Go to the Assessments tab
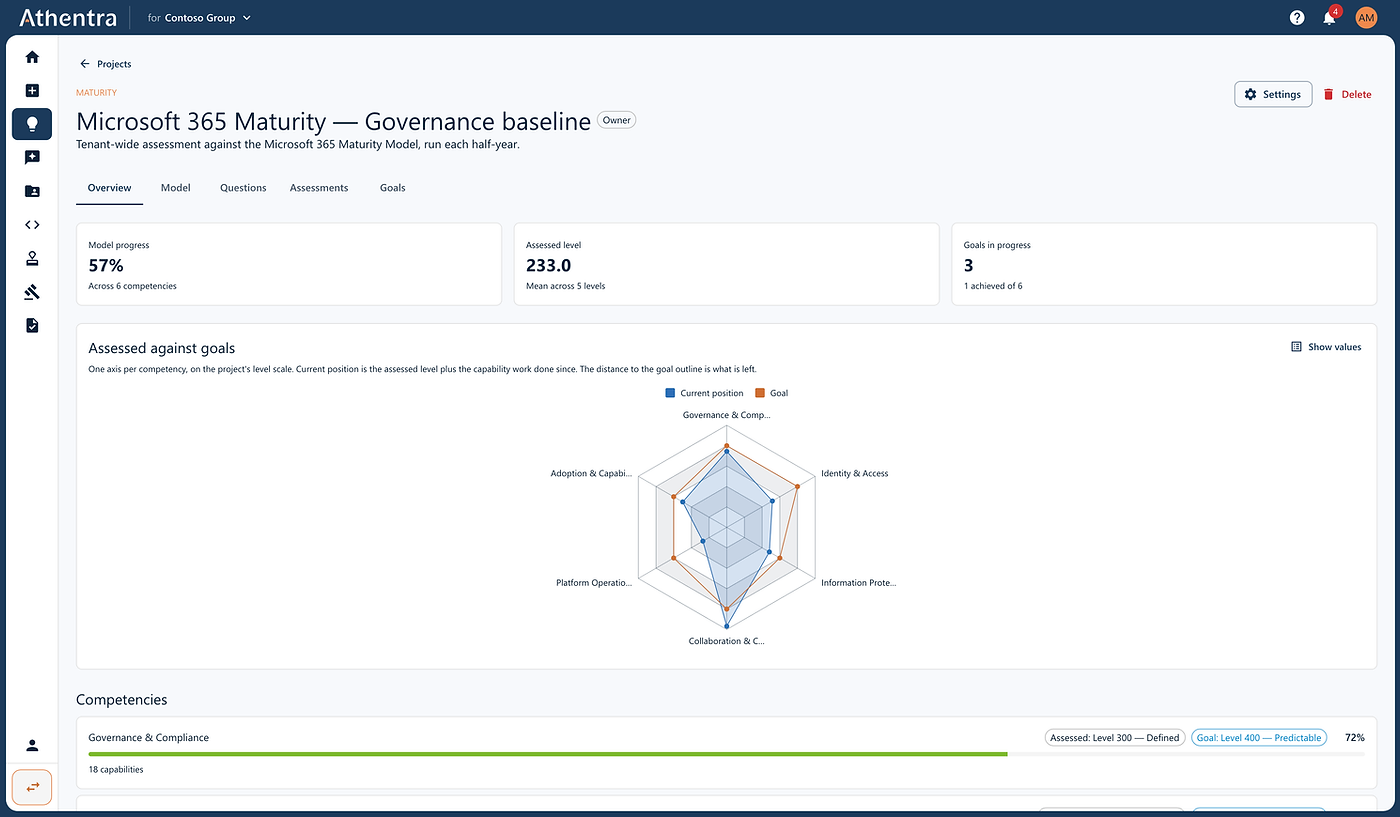 pyautogui.click(x=319, y=188)
